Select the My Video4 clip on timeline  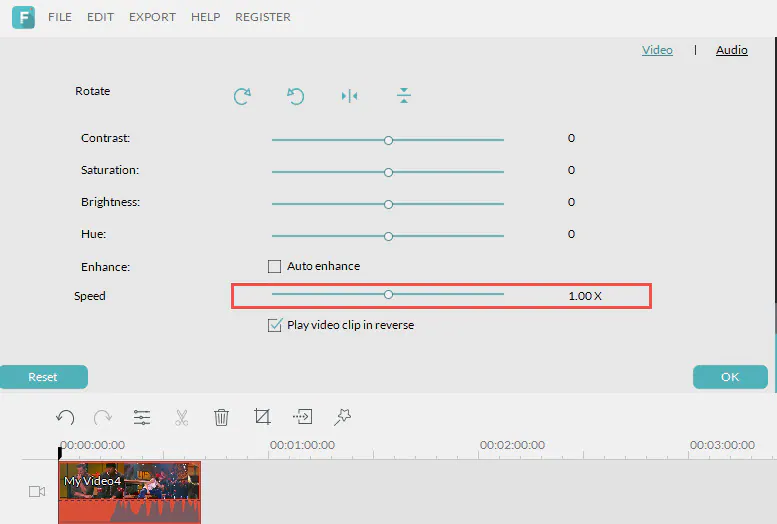point(130,492)
